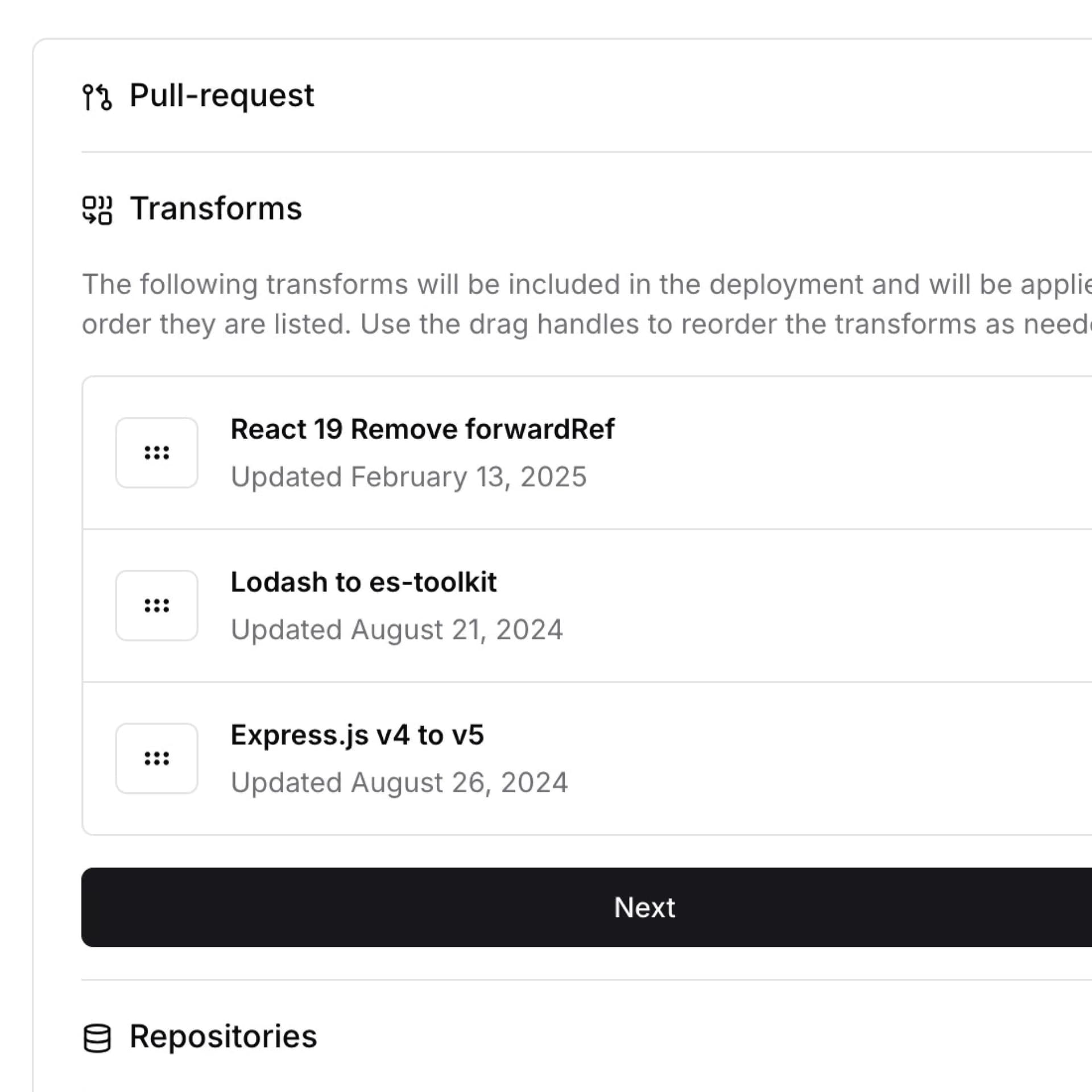Grab drag handle for Express.js v4 to v5
The width and height of the screenshot is (1092, 1092).
(157, 758)
